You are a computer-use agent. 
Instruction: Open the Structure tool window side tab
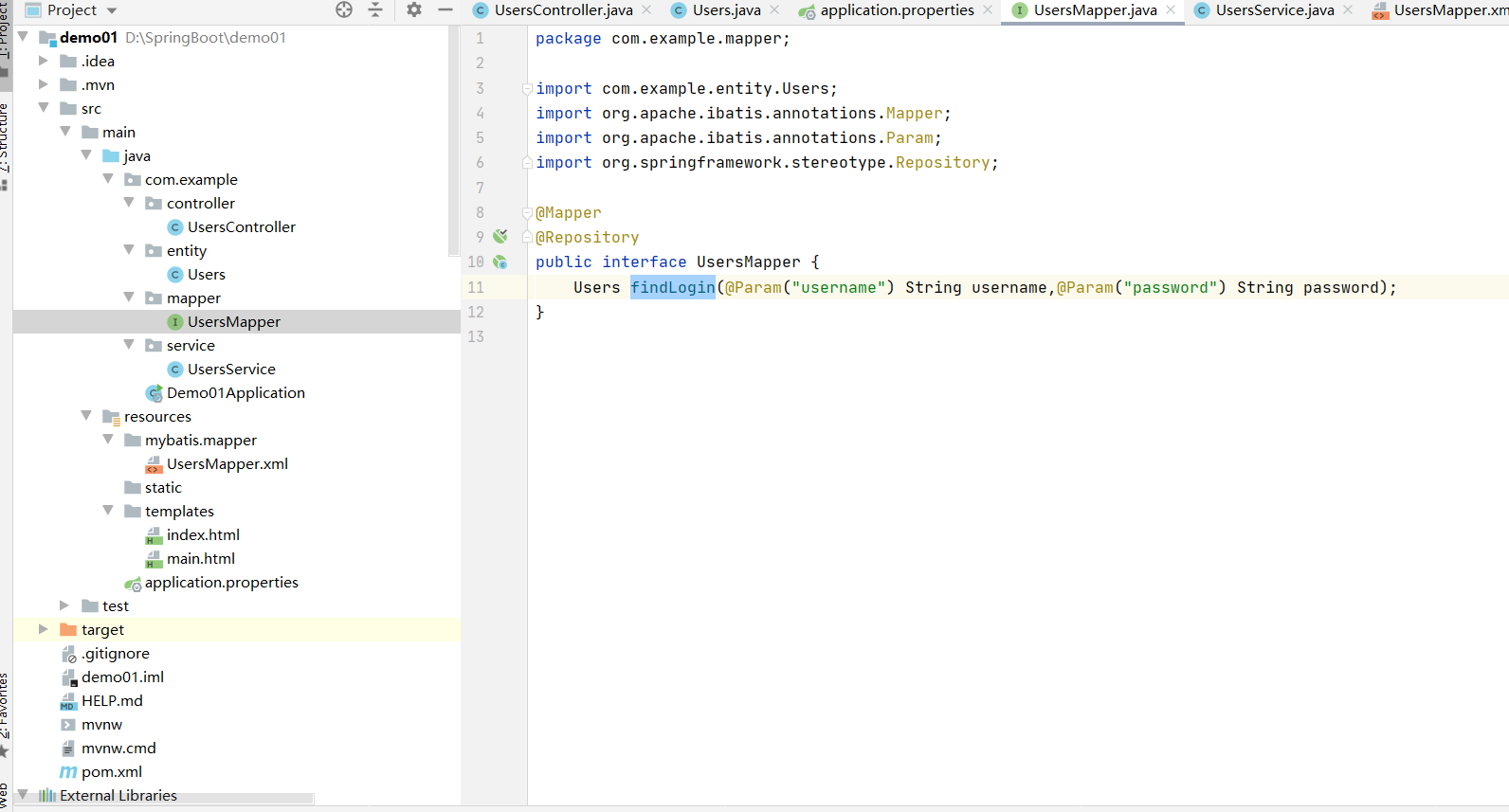pos(5,147)
